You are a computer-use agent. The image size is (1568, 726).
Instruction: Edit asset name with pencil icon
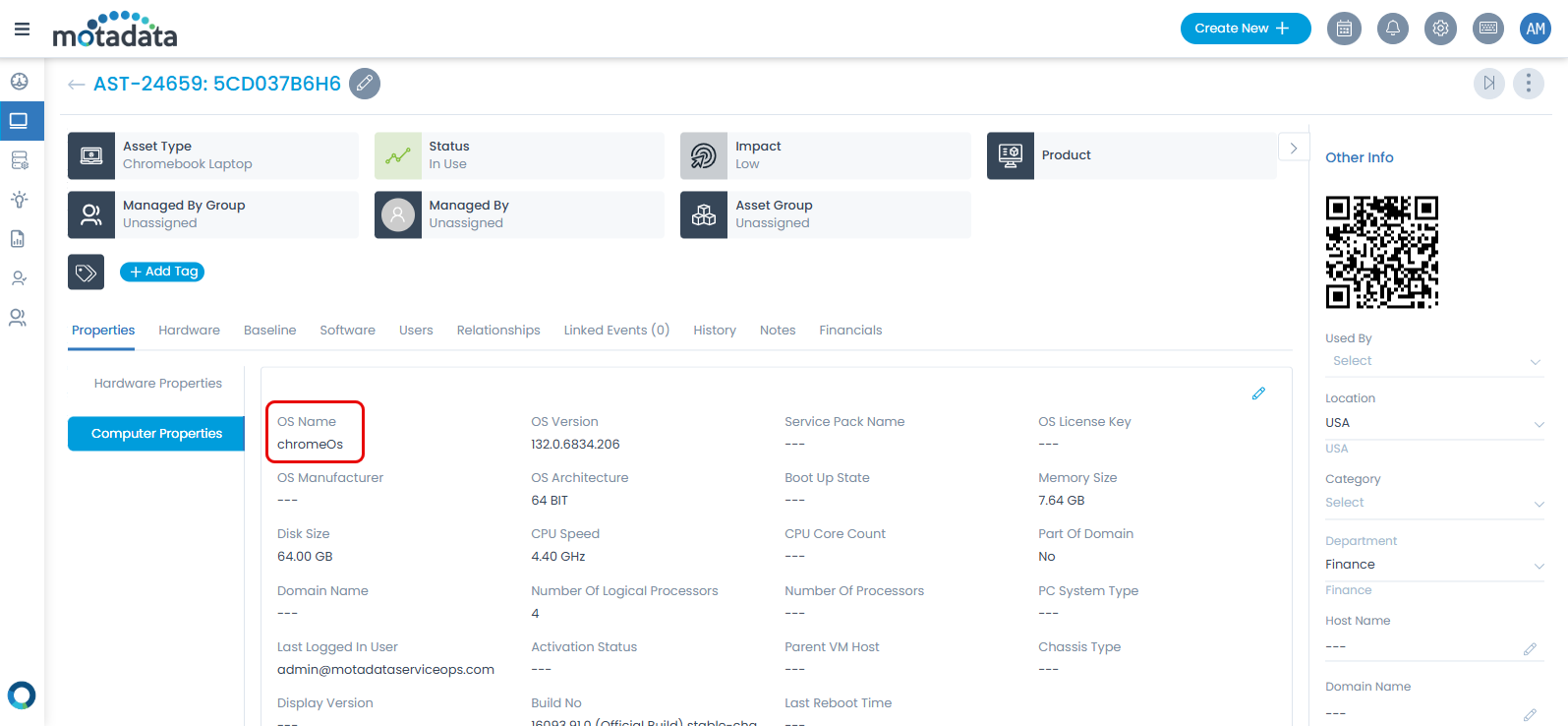pos(365,84)
